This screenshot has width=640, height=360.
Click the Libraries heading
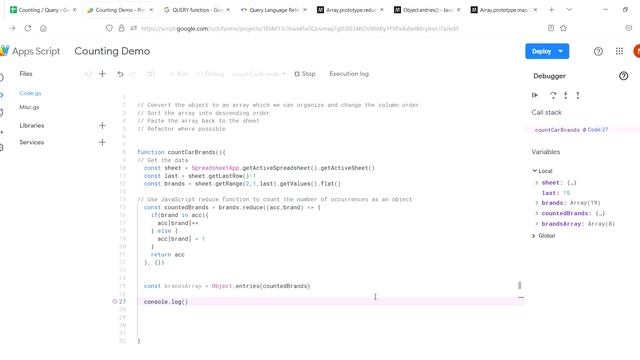click(31, 125)
